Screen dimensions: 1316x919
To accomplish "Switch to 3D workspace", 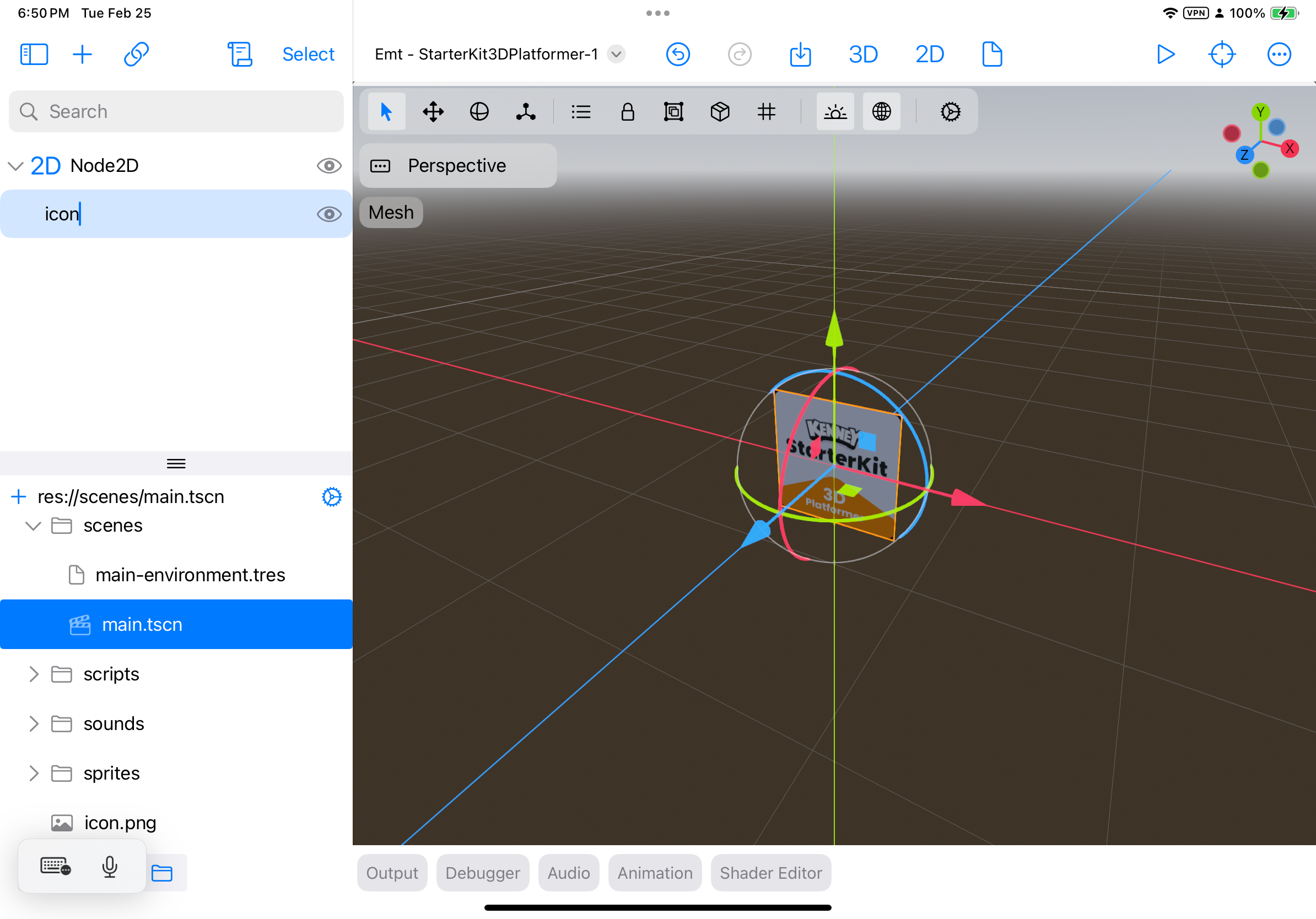I will (863, 55).
